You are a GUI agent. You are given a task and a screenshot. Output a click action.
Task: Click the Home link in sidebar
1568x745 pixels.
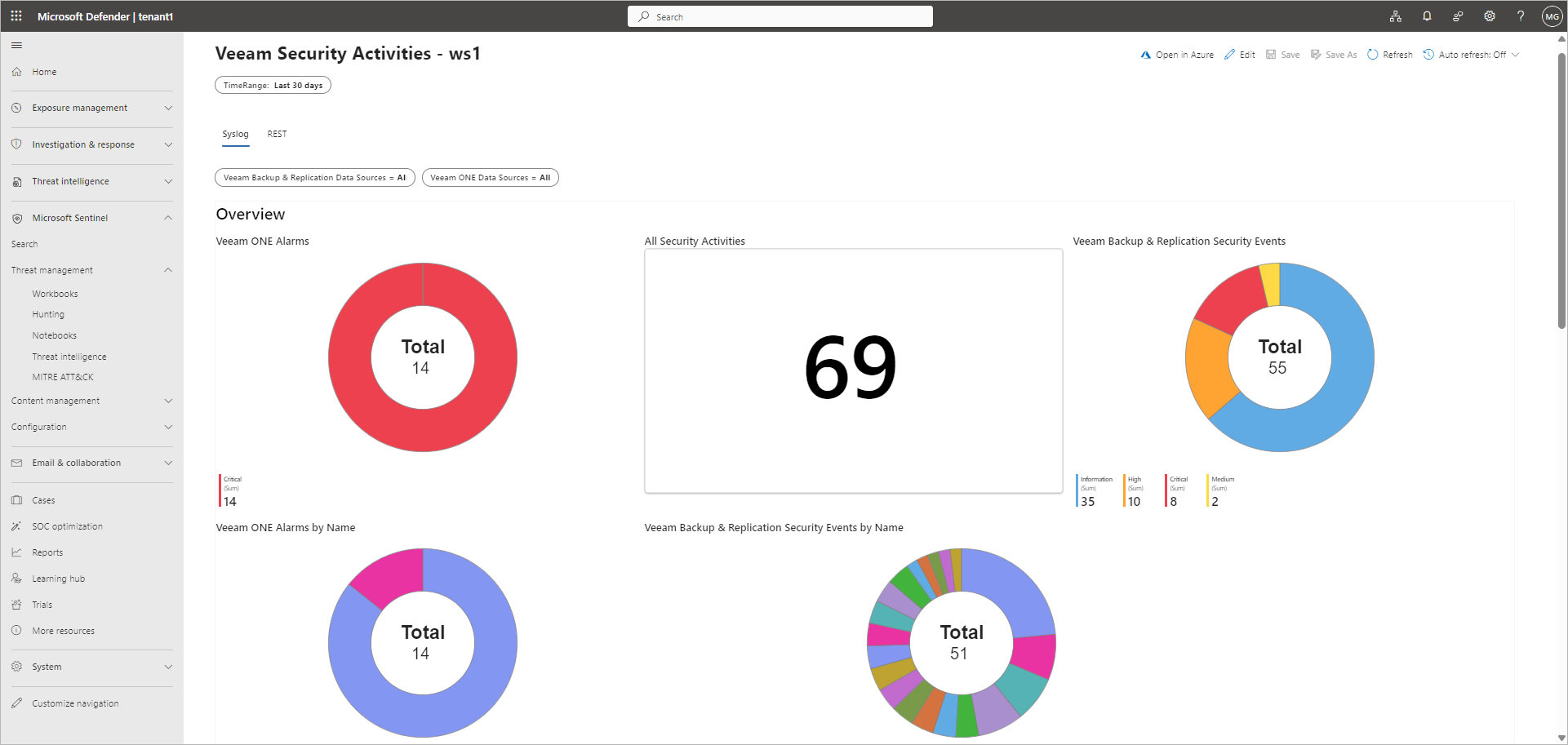point(44,72)
